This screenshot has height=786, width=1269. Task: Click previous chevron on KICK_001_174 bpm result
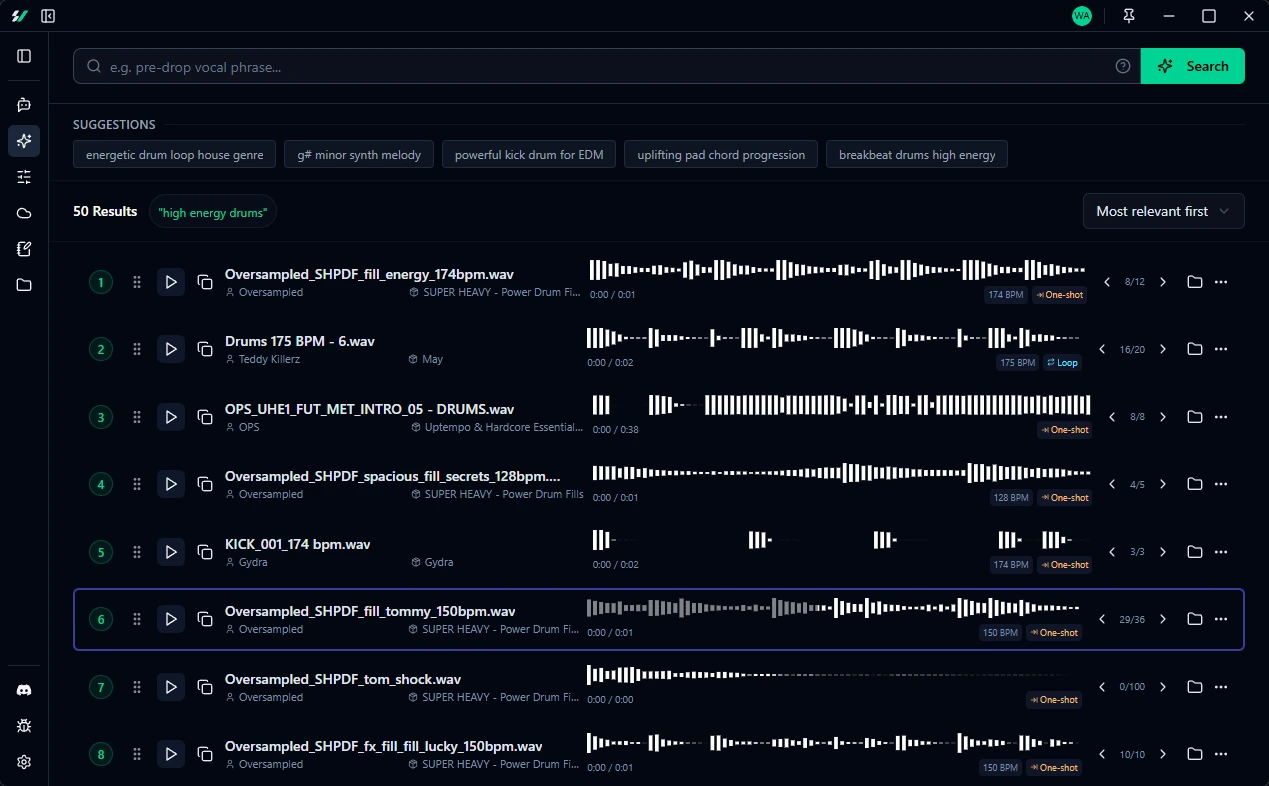pyautogui.click(x=1111, y=551)
